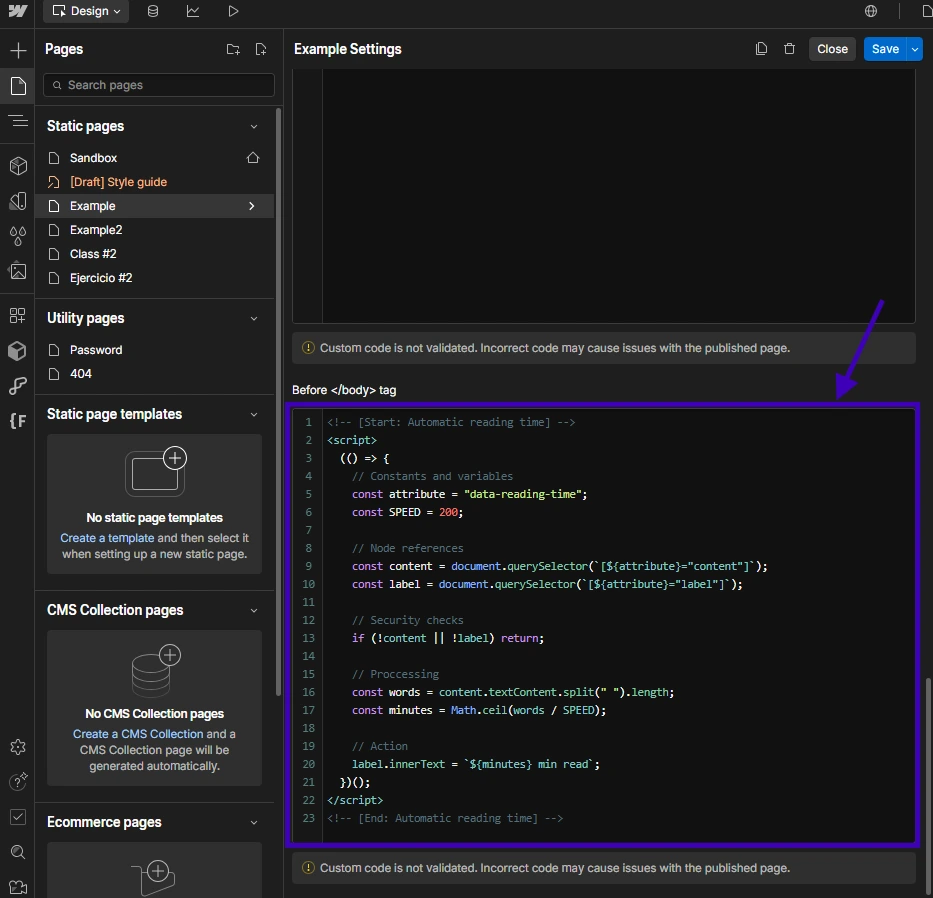This screenshot has height=898, width=933.
Task: Open the Variables droplets icon
Action: tap(18, 236)
